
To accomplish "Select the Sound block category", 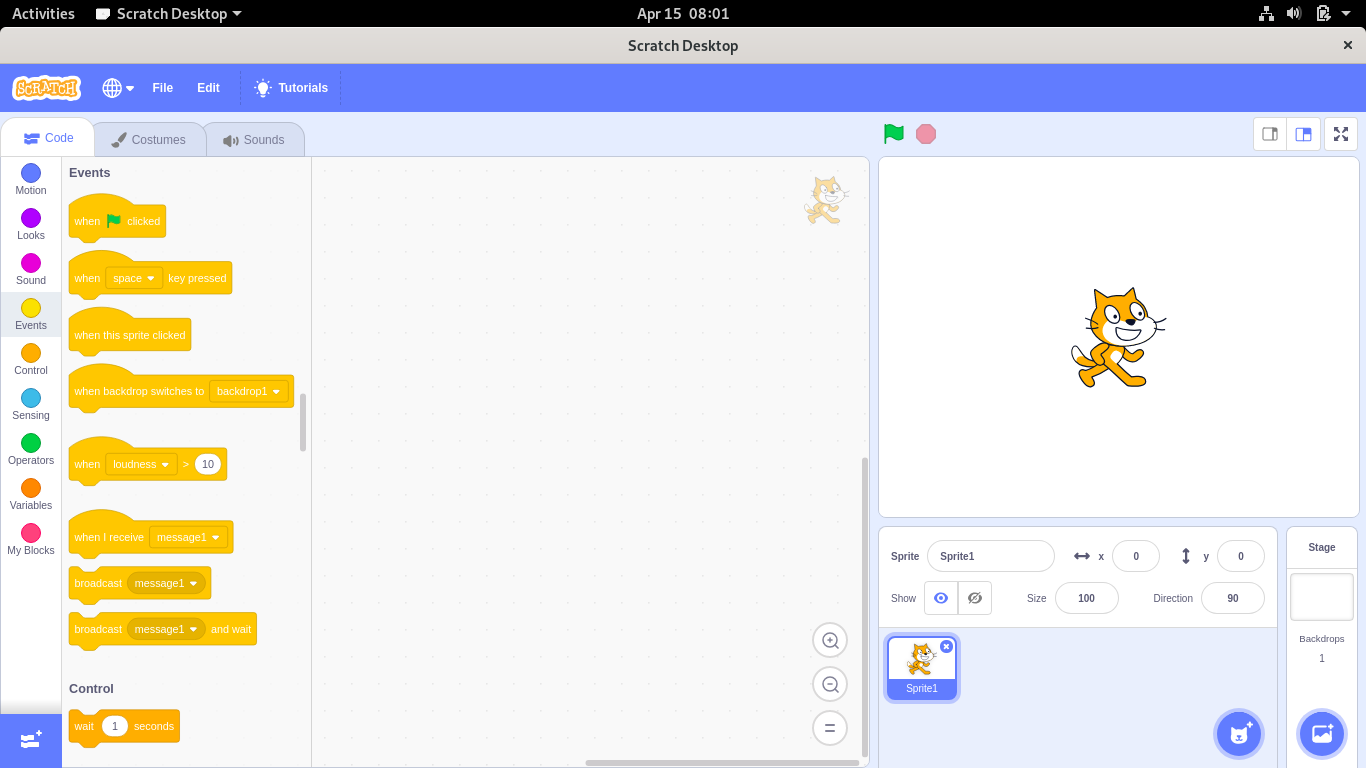I will coord(31,270).
